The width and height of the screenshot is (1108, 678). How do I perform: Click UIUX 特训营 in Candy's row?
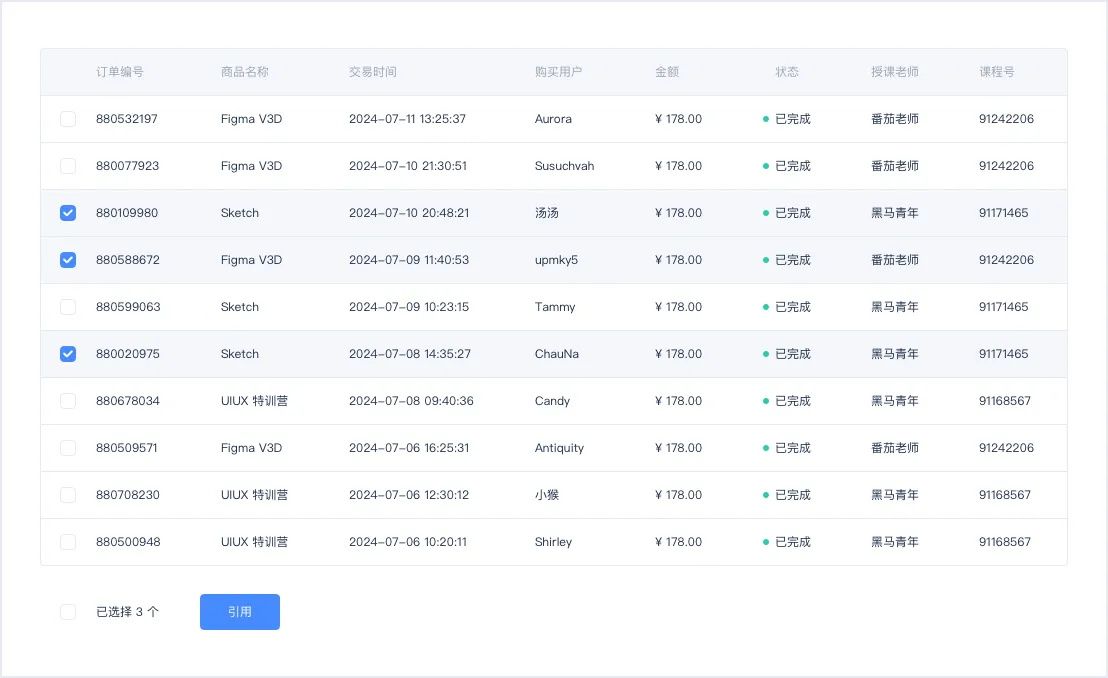[x=254, y=401]
